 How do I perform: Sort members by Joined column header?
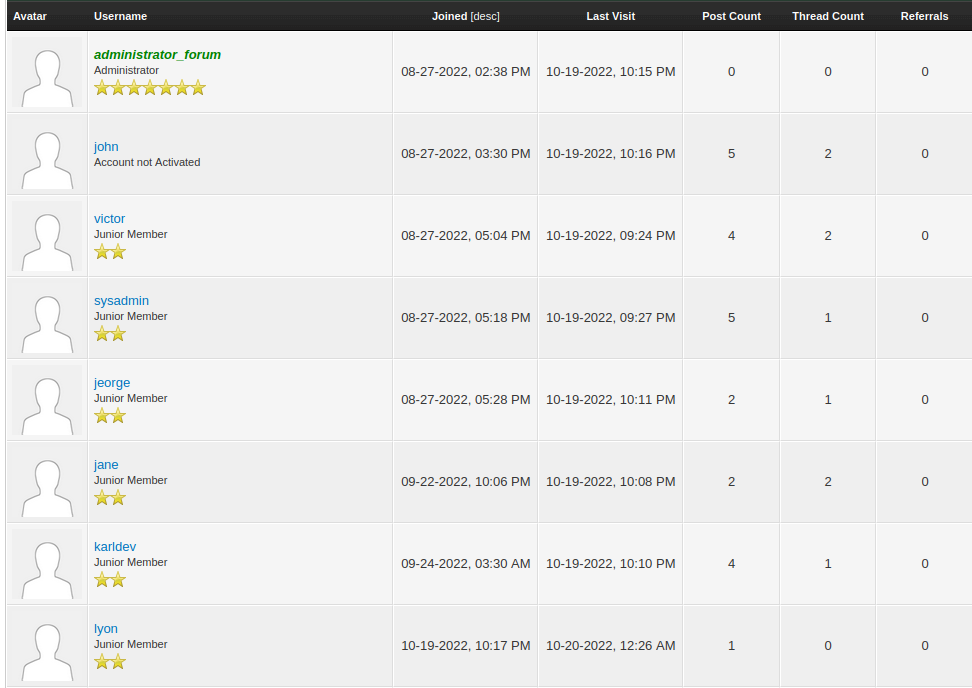tap(449, 16)
